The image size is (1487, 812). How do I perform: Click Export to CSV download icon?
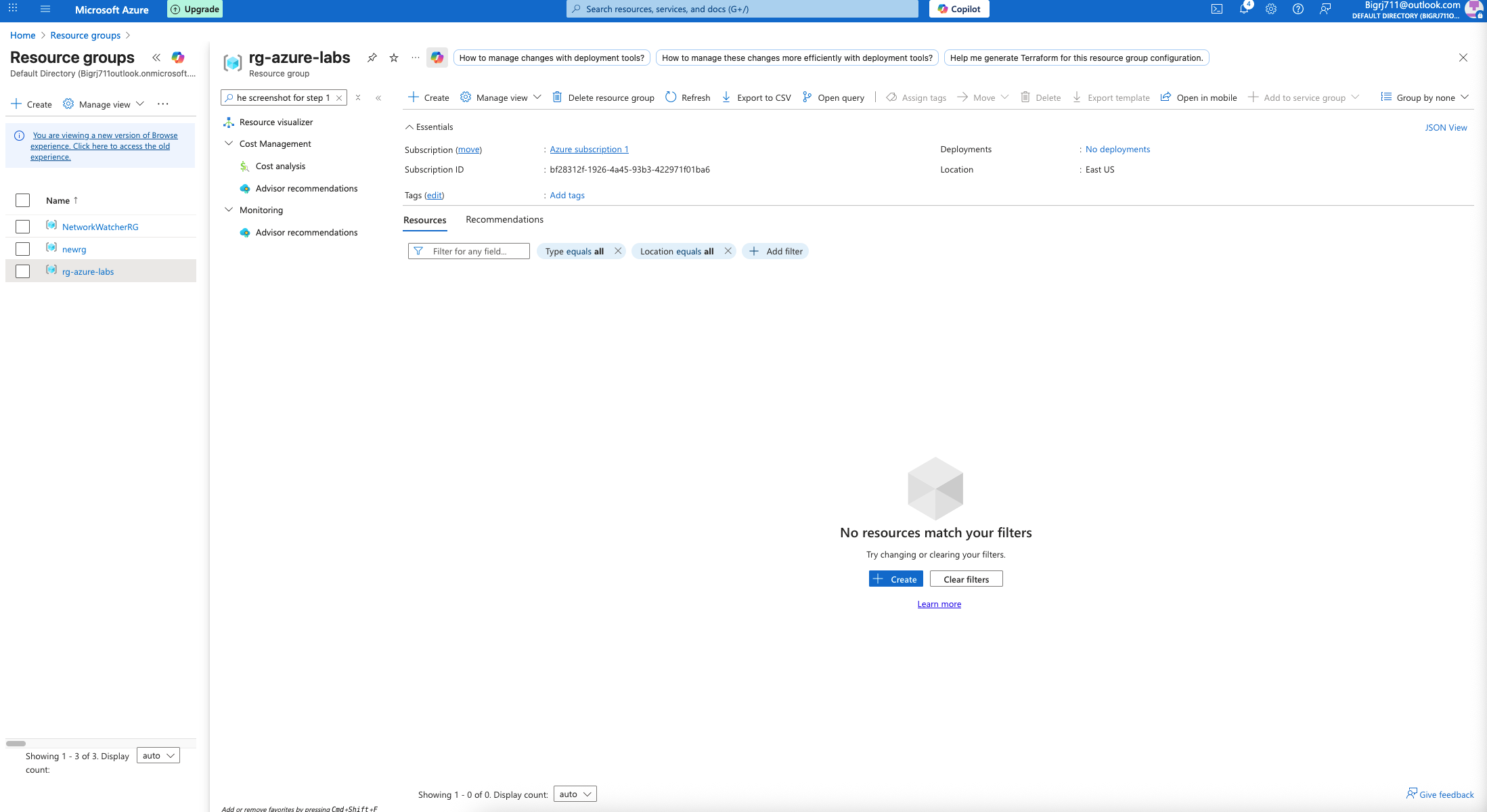(x=726, y=97)
